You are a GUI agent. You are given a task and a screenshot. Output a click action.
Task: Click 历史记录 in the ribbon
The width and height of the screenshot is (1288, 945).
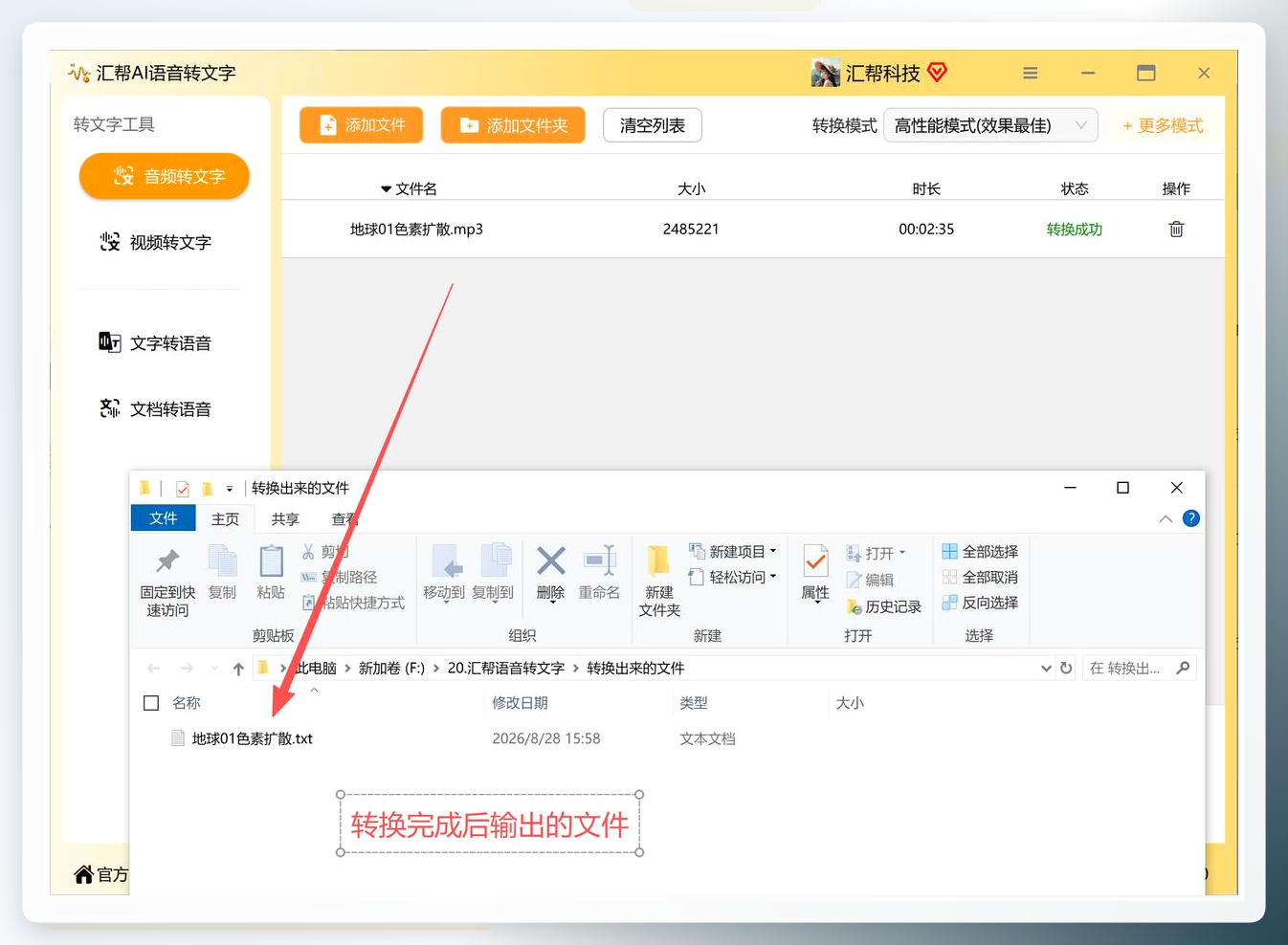883,606
